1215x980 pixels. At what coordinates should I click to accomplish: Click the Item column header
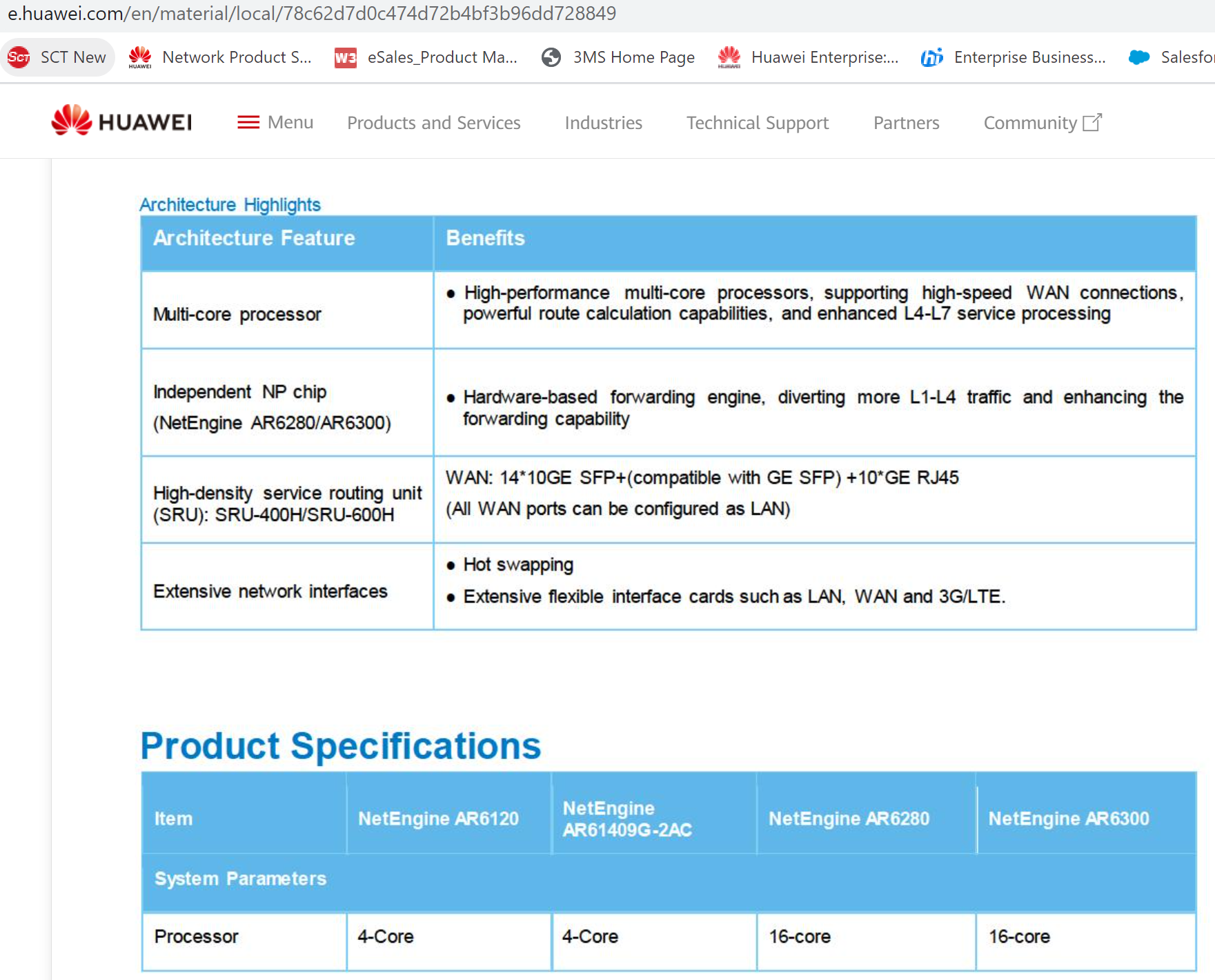[244, 813]
